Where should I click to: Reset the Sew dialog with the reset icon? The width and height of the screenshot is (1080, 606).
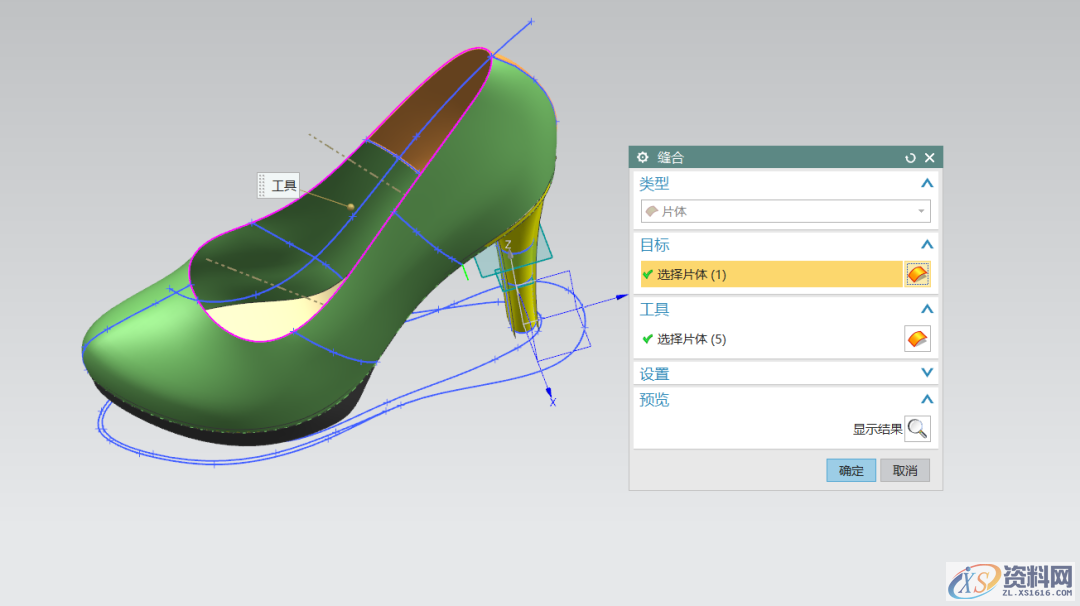point(910,158)
